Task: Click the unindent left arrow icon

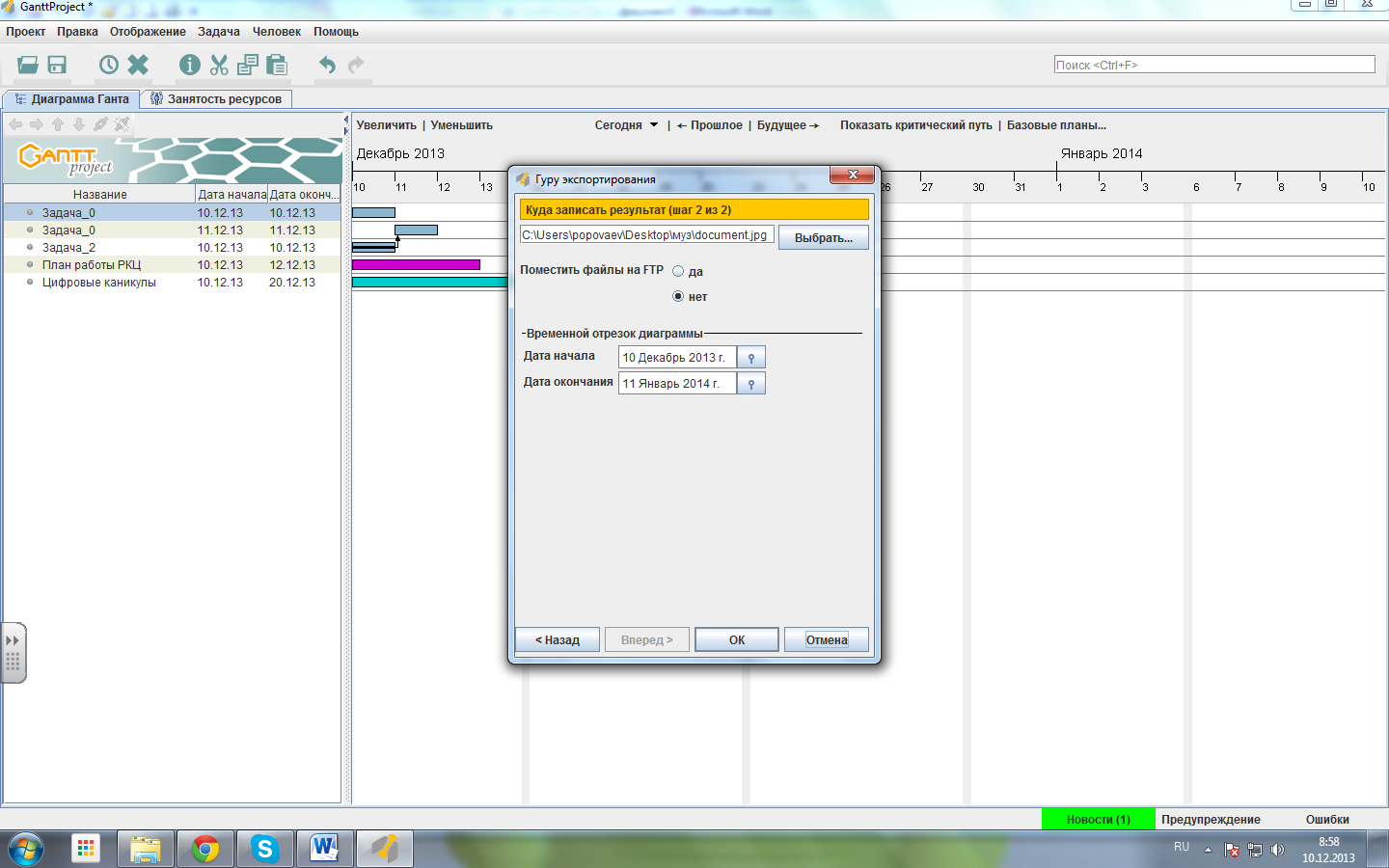Action: point(15,124)
